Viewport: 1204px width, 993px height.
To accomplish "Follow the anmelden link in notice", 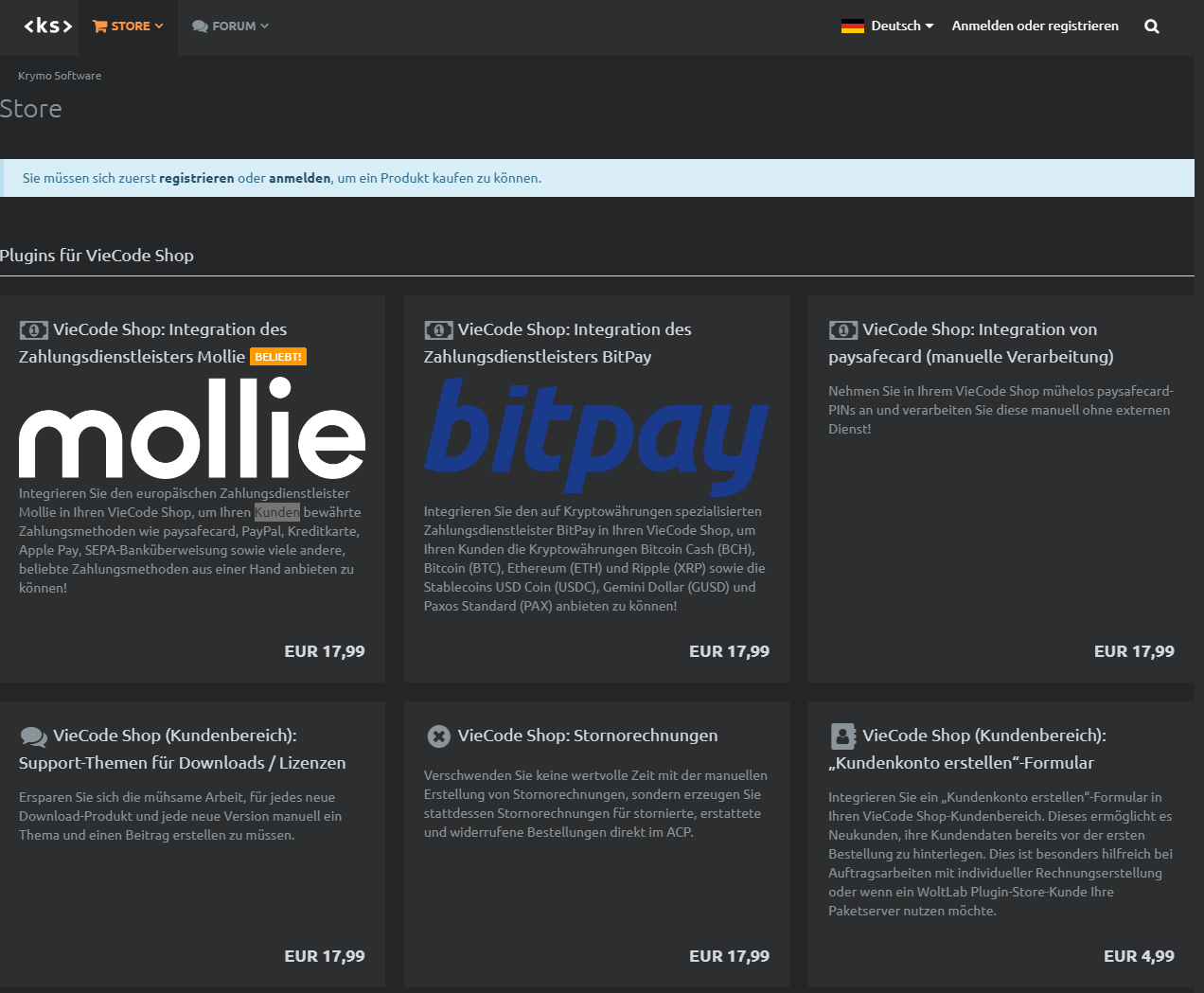I will point(299,178).
